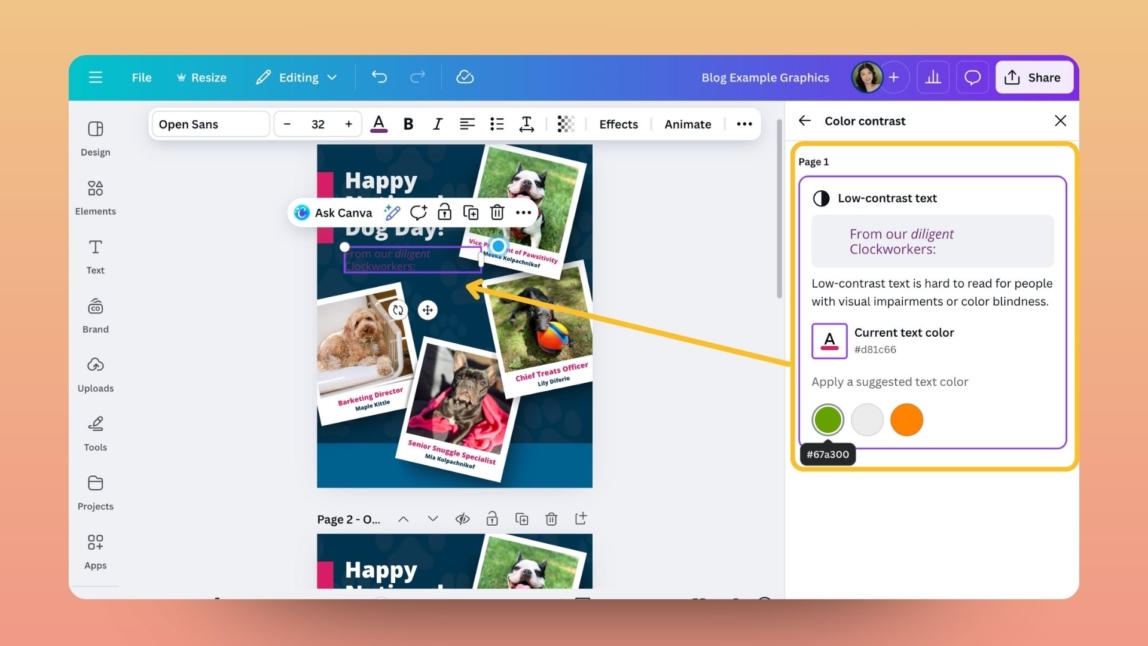Screen dimensions: 1148x646
Task: Open Effects for the selected text
Action: pyautogui.click(x=618, y=123)
